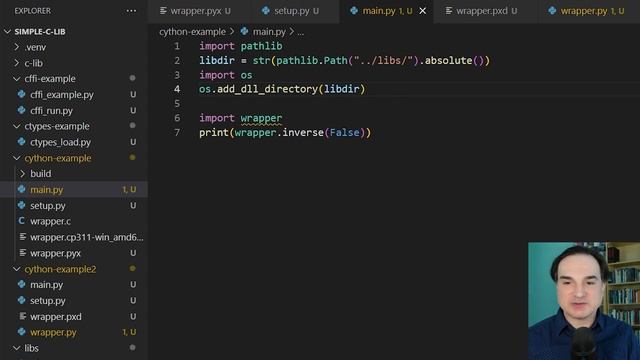Open cffi_run.py Python file icon
This screenshot has height=360, width=640.
22,110
